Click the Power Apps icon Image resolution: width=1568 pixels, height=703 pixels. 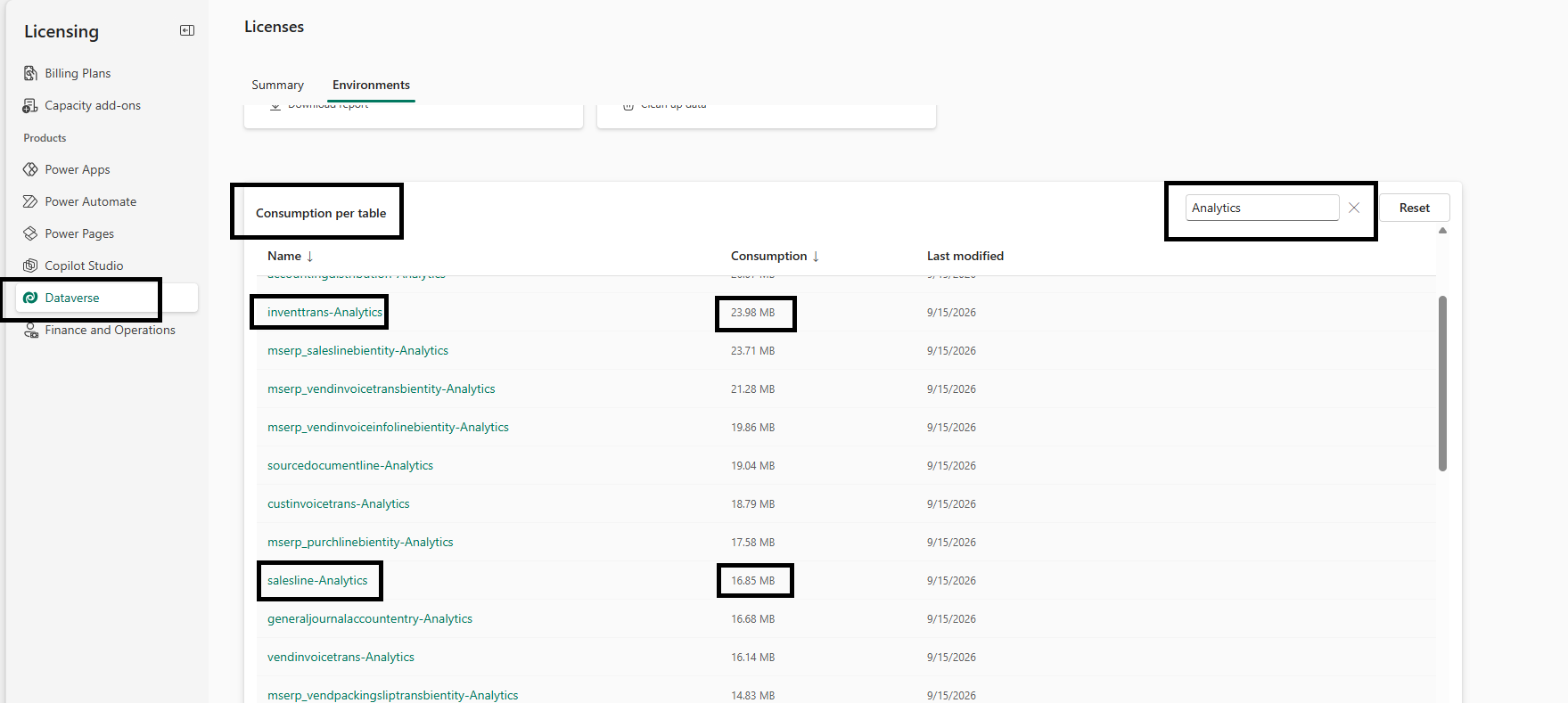30,169
